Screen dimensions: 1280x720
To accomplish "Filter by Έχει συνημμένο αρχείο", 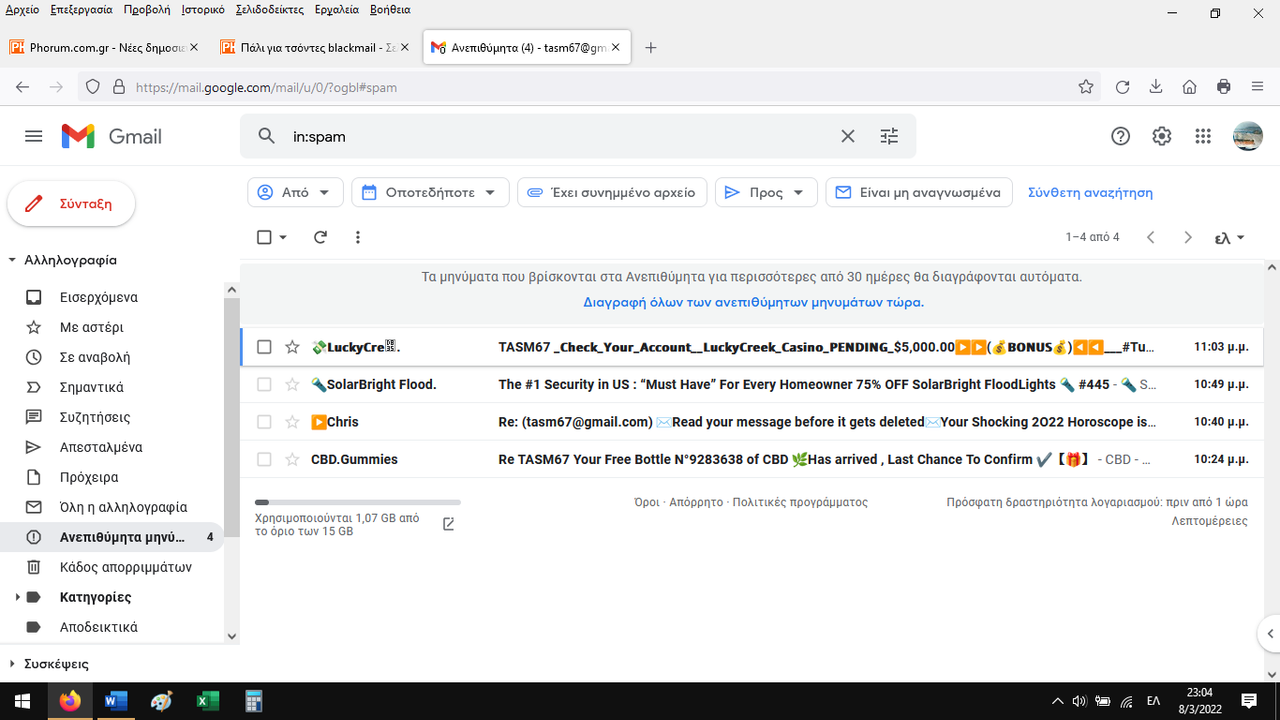I will click(x=612, y=192).
